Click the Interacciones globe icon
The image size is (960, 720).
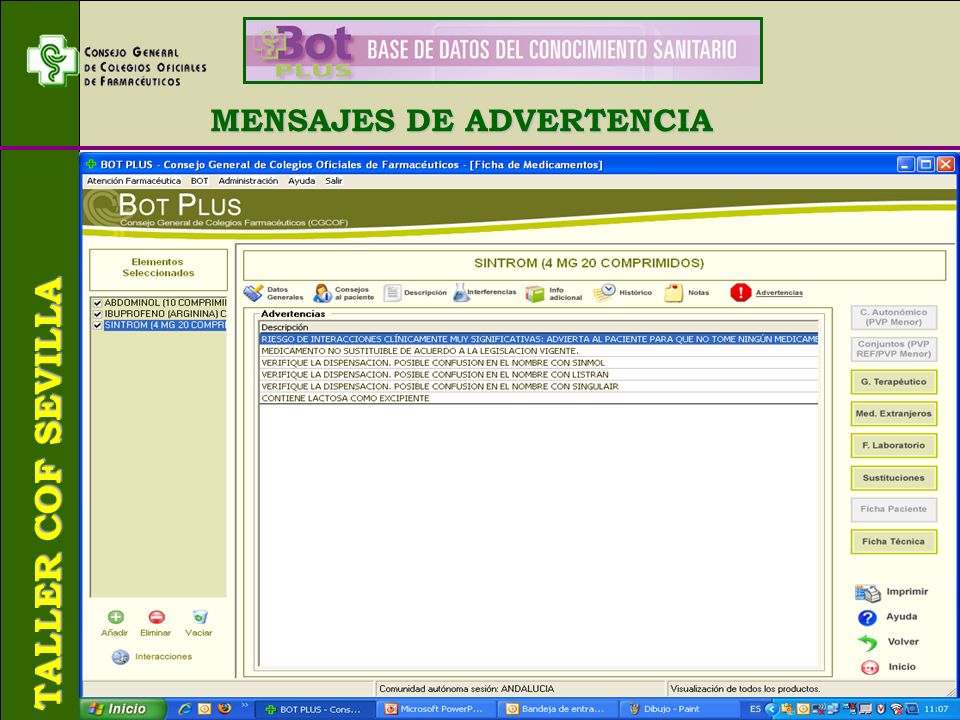coord(120,657)
